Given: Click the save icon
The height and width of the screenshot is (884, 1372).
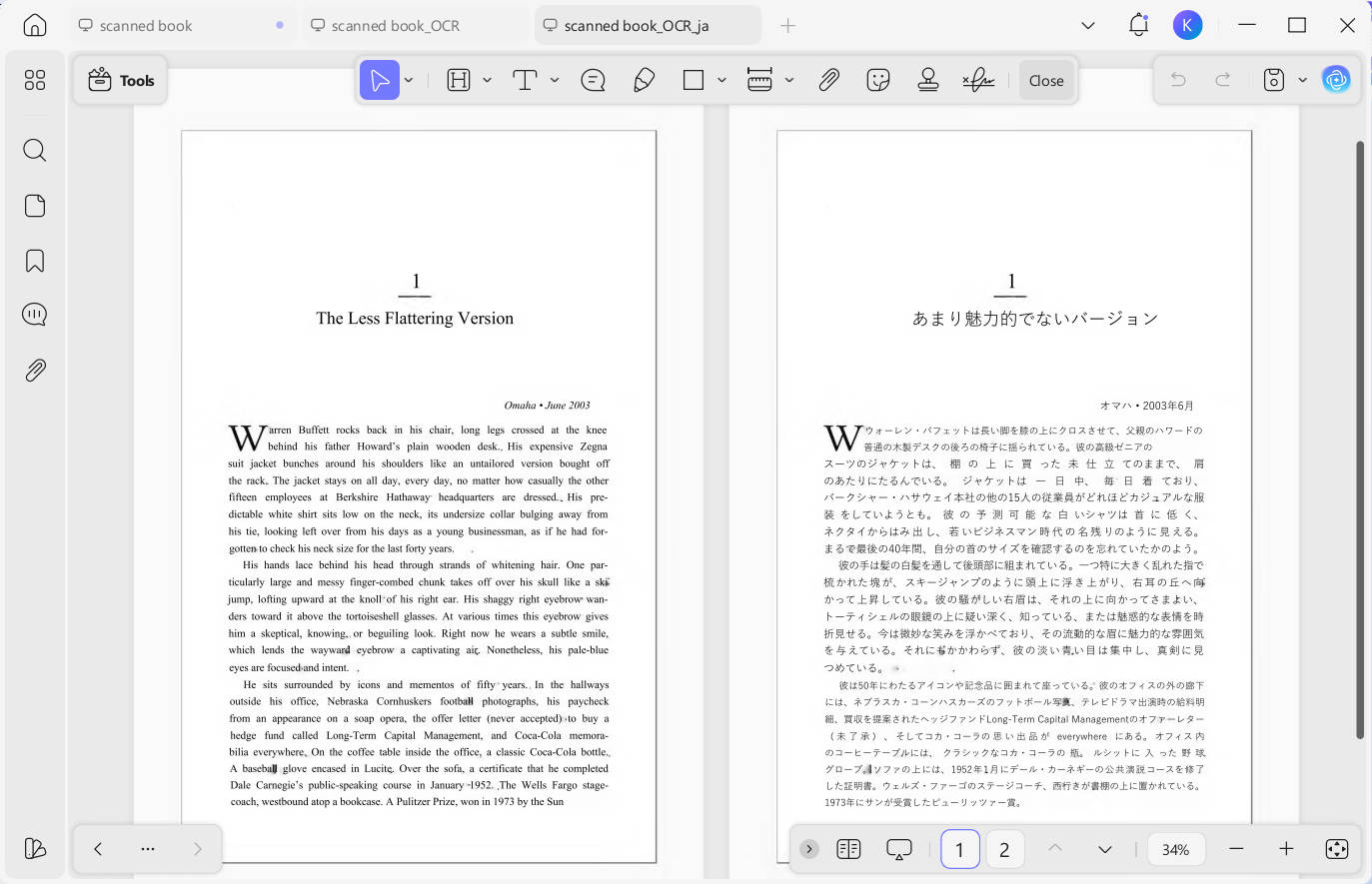Looking at the screenshot, I should [x=1274, y=80].
